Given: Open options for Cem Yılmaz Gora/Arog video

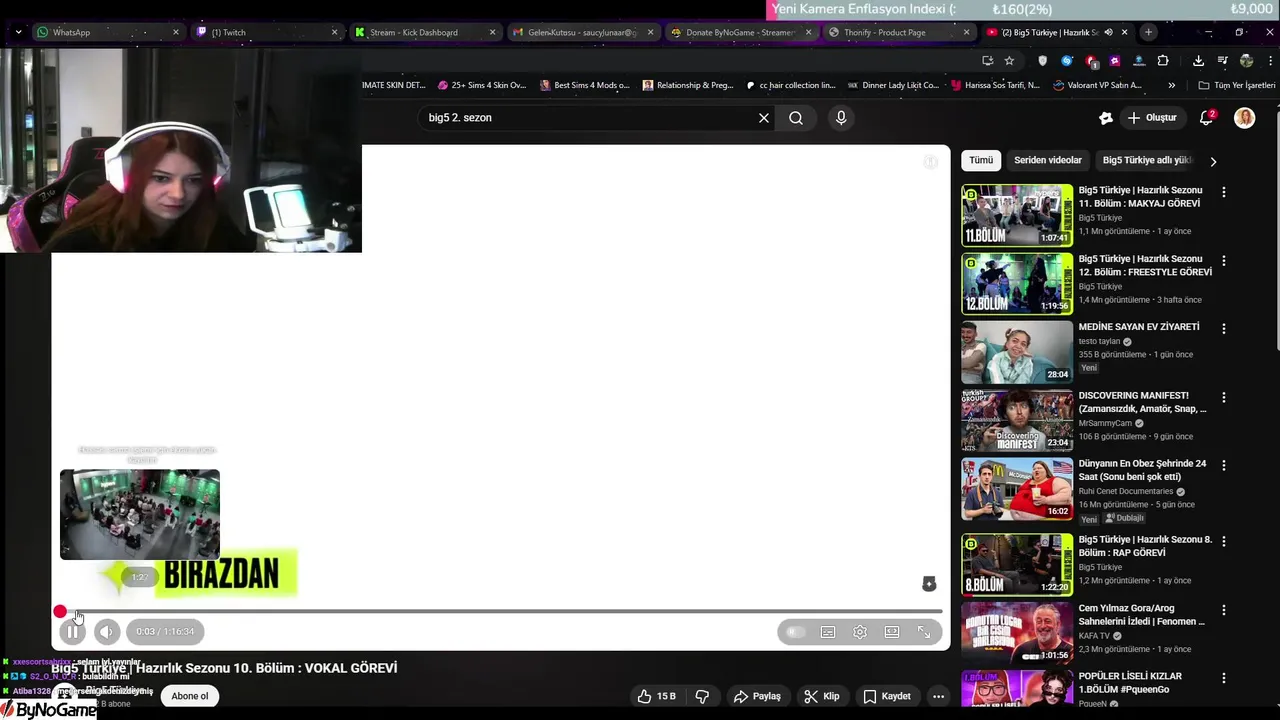Looking at the screenshot, I should pyautogui.click(x=1223, y=610).
